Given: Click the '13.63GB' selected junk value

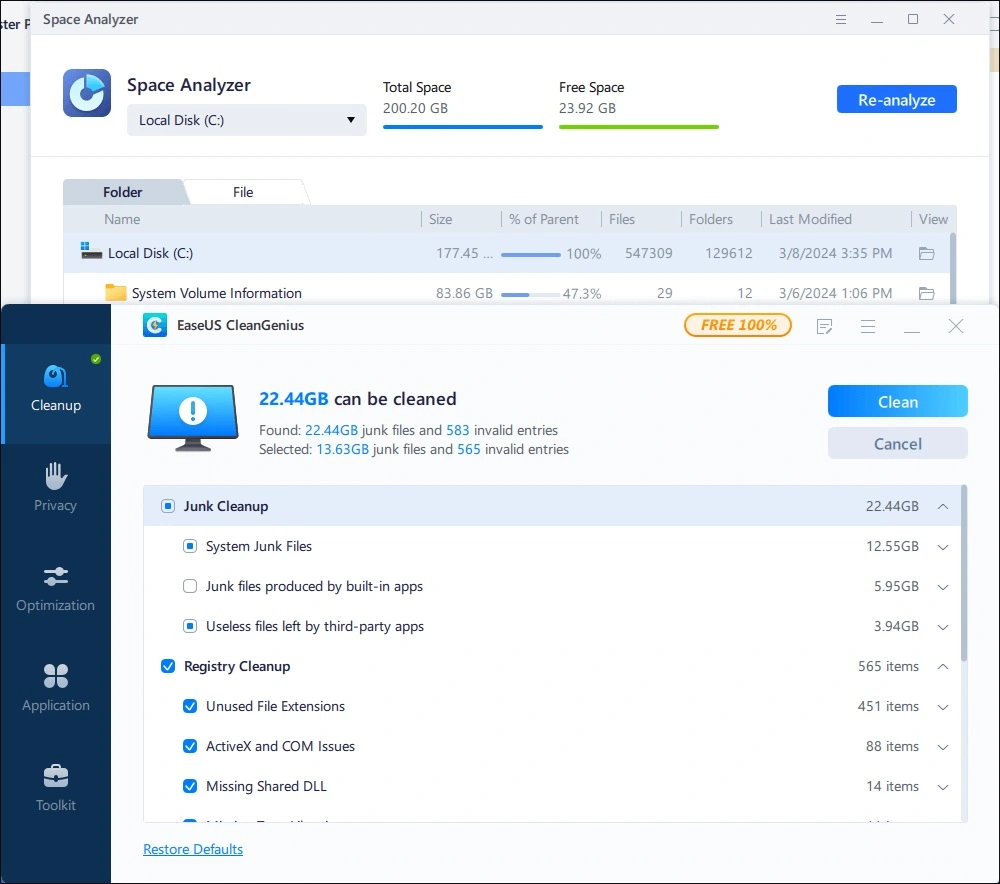Looking at the screenshot, I should pyautogui.click(x=342, y=450).
